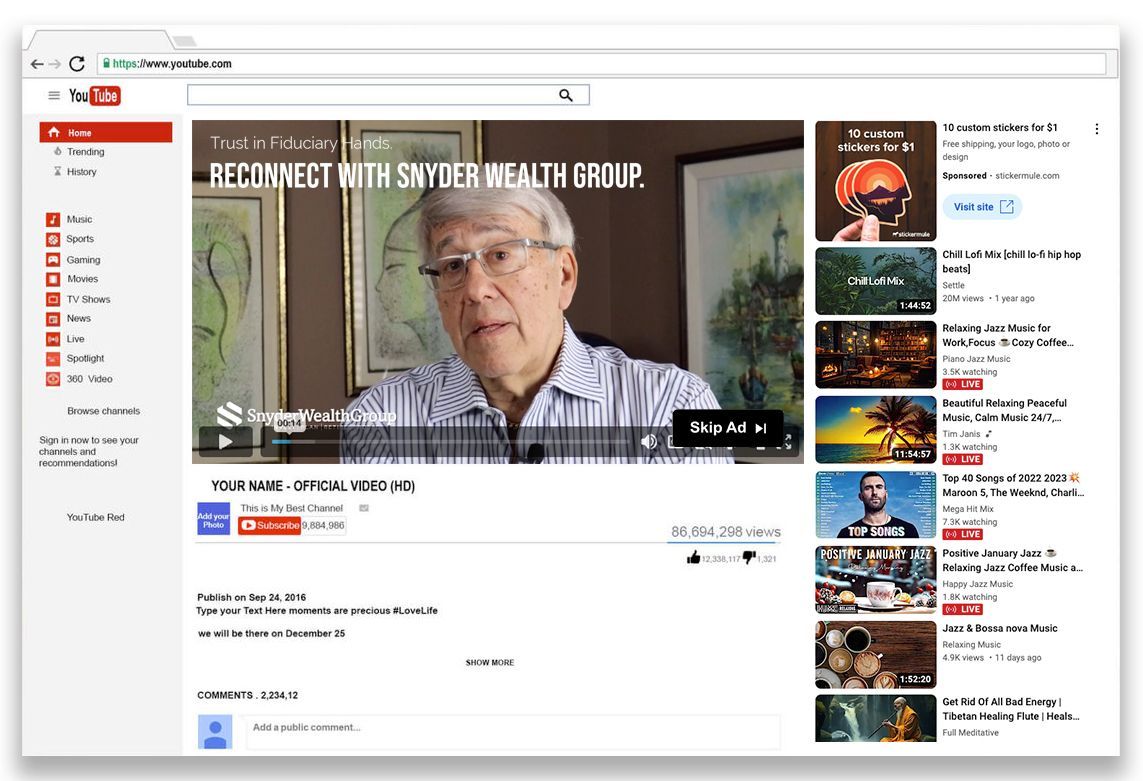The height and width of the screenshot is (781, 1143).
Task: Open Relaxing Jazz Music for Work thumbnail
Action: [x=875, y=354]
